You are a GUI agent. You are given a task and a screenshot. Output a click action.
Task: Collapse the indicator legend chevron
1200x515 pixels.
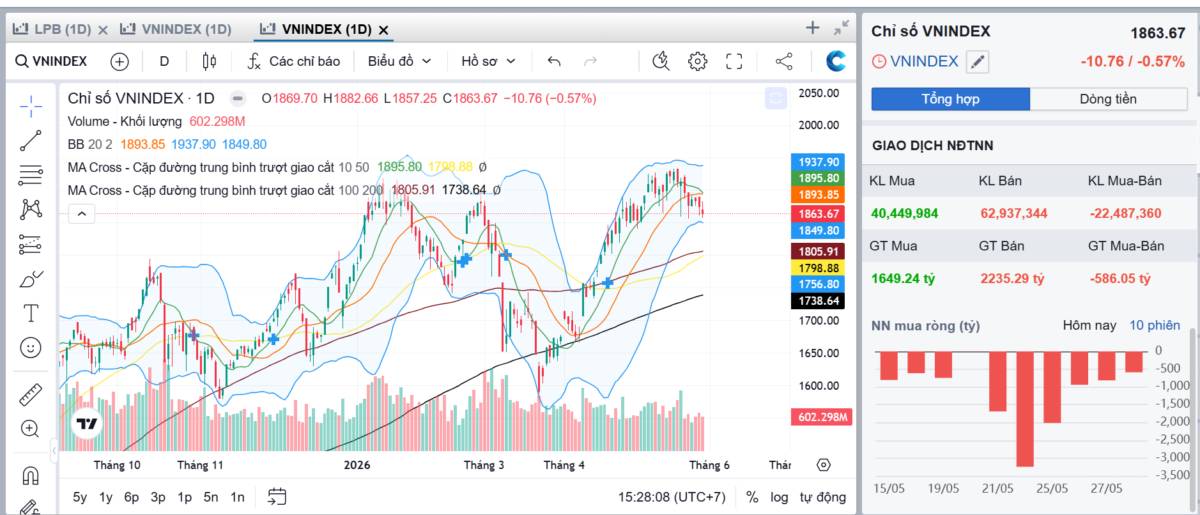click(82, 213)
